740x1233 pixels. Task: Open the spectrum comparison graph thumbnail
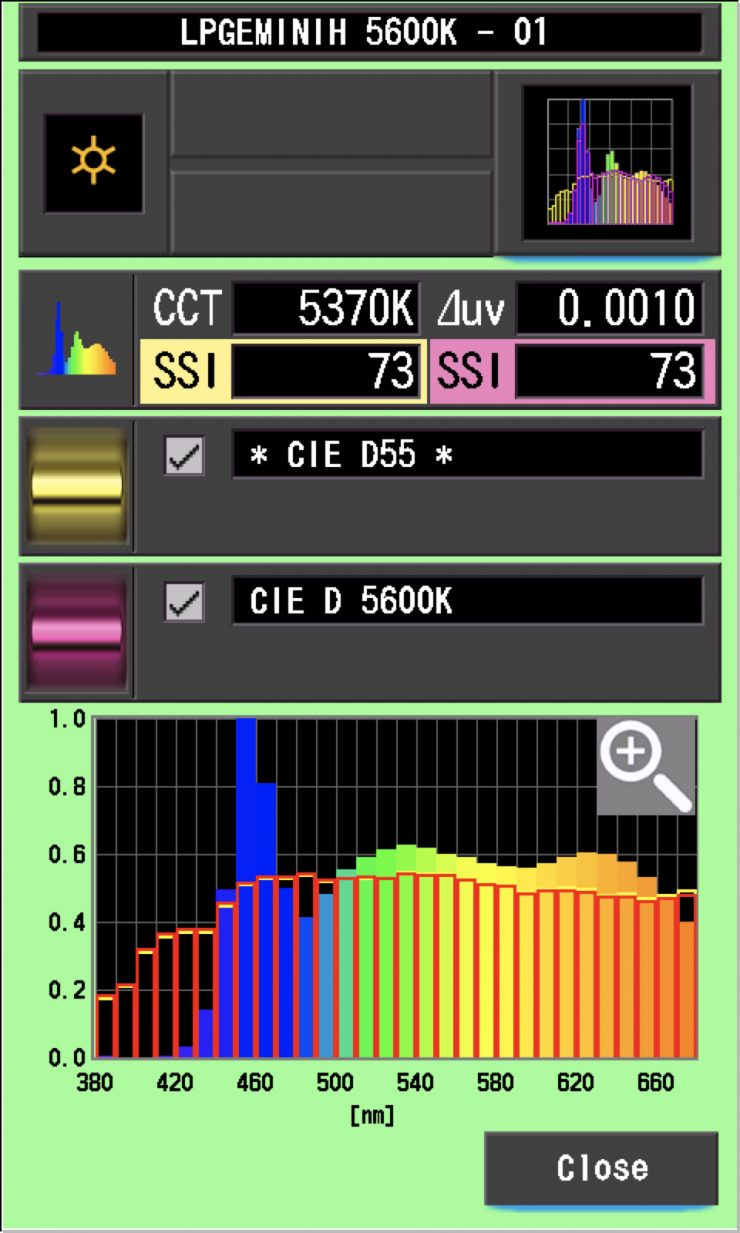click(x=607, y=162)
